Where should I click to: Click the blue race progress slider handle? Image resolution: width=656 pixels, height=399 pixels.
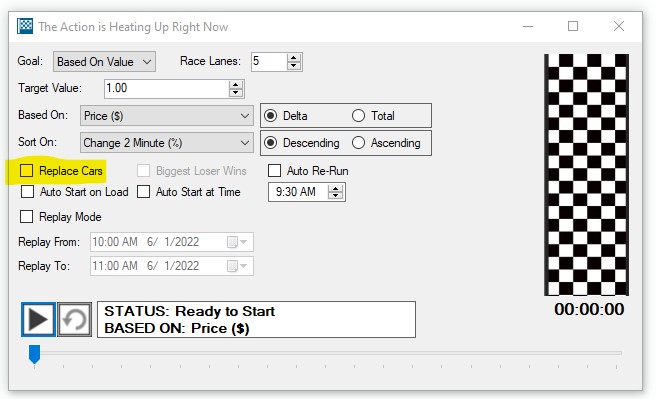(34, 354)
